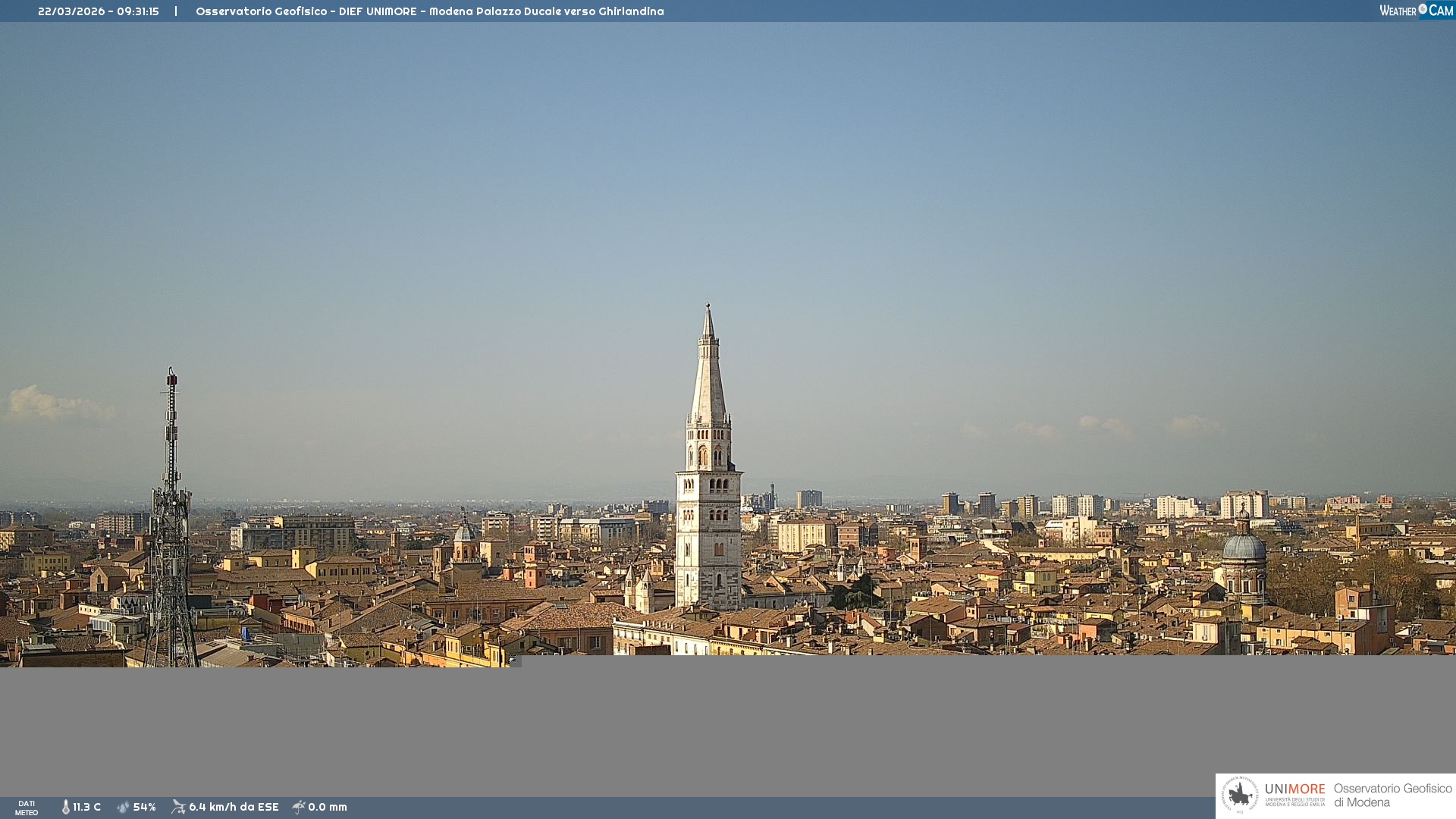This screenshot has width=1456, height=819.
Task: Click the red beacon atop the antenna mast
Action: click(x=172, y=378)
